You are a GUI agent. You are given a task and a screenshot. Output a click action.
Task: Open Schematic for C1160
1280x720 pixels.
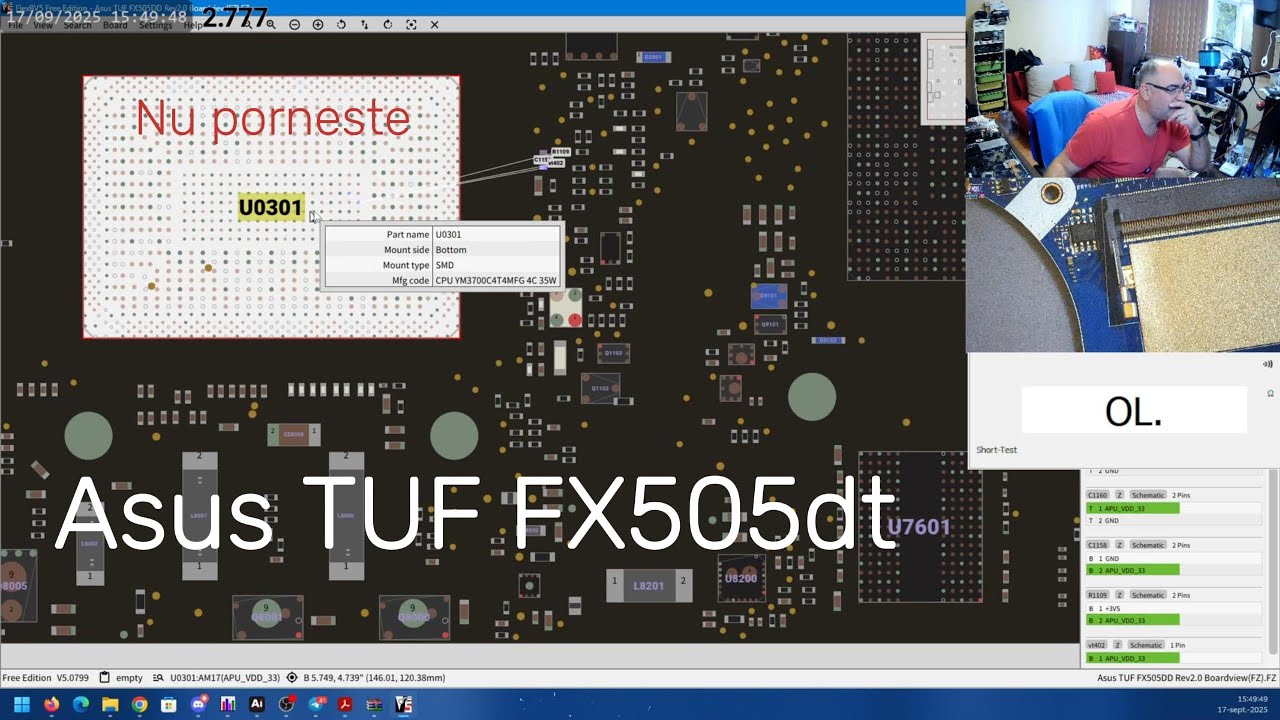(1148, 495)
